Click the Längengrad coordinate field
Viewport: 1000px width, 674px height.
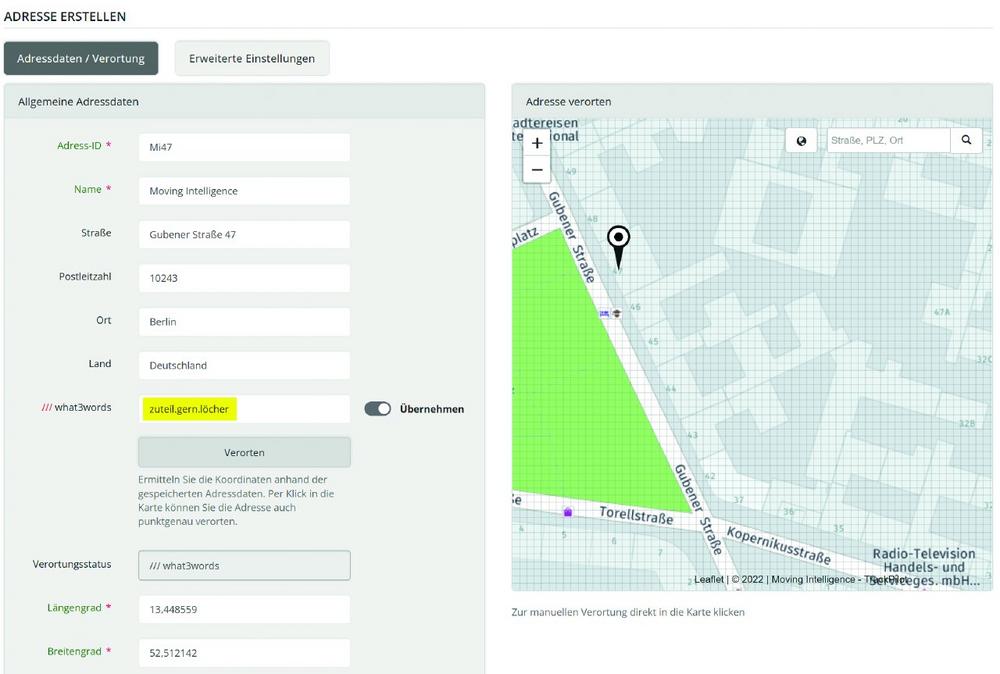click(x=244, y=609)
